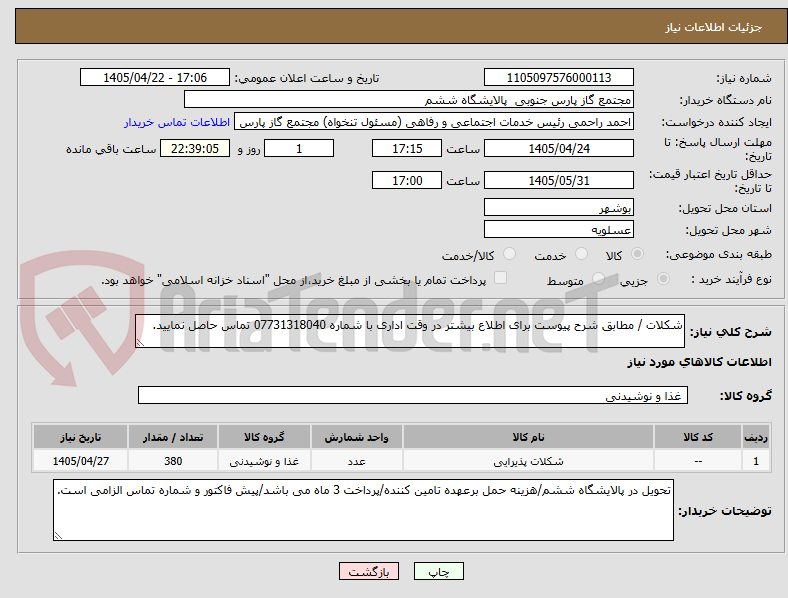Click the unit cell عدد
This screenshot has height=598, width=788.
pos(356,461)
